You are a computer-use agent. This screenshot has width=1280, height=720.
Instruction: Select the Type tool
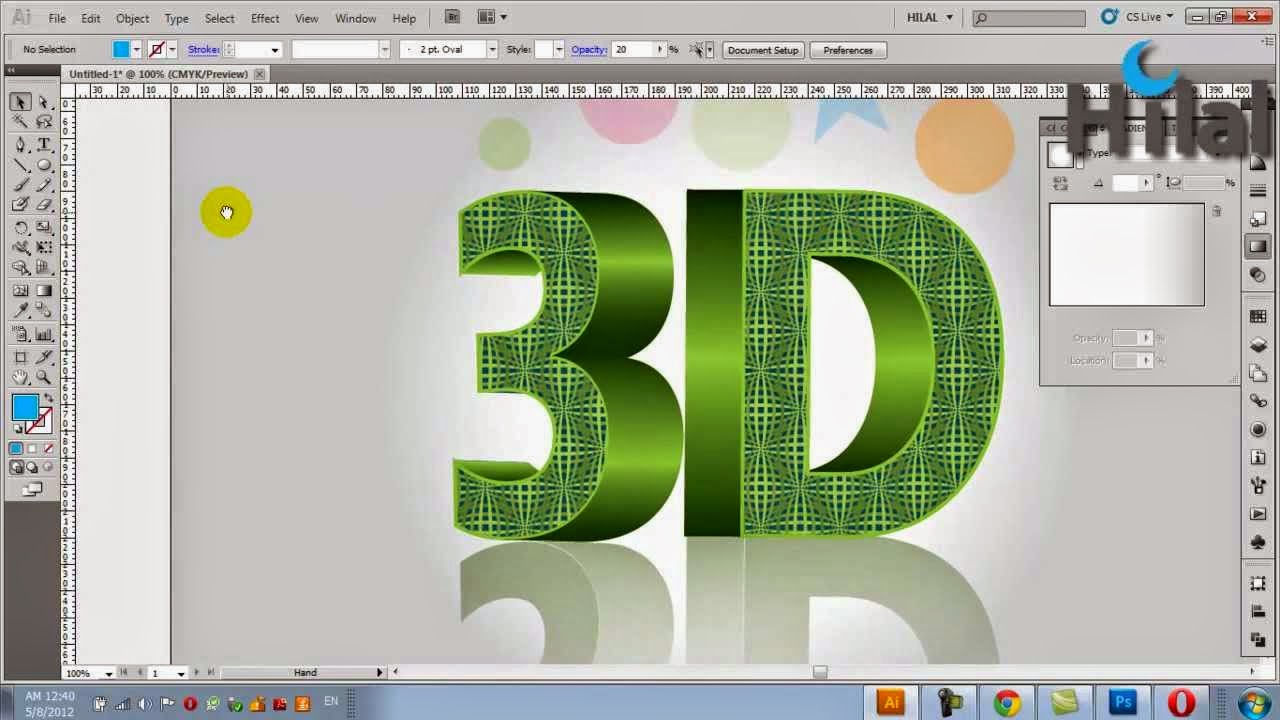pos(44,144)
